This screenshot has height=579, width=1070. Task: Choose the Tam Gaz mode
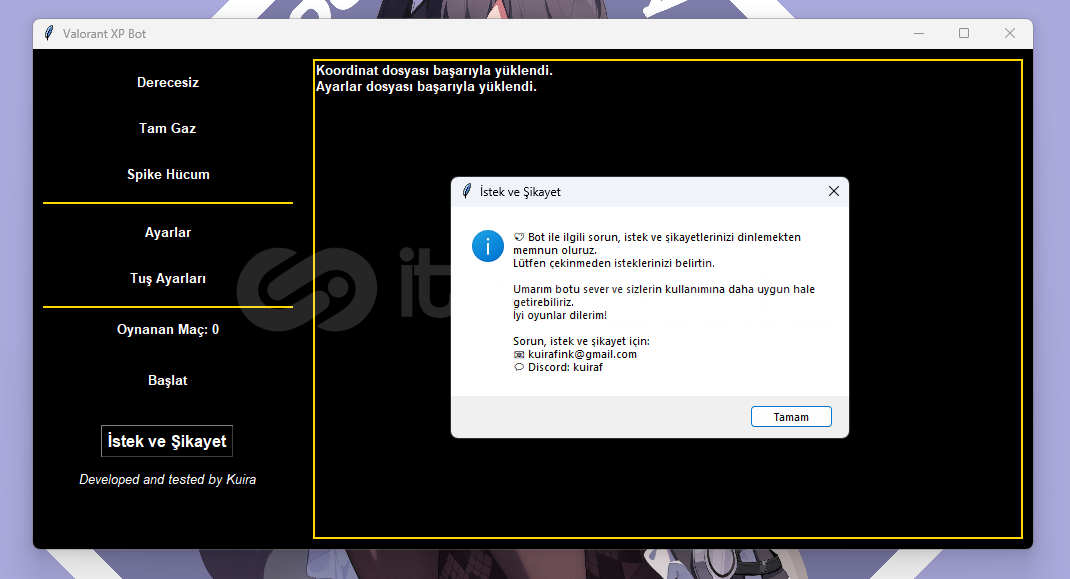coord(167,128)
